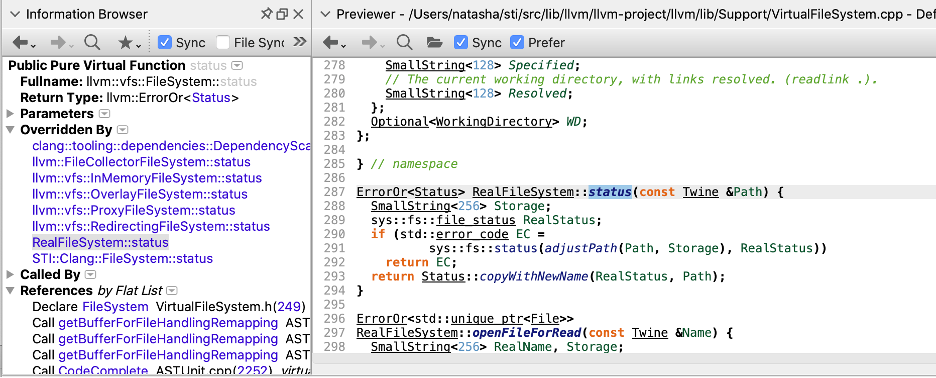The width and height of the screenshot is (936, 378).
Task: Open the Parameters options dropdown
Action: coord(104,113)
